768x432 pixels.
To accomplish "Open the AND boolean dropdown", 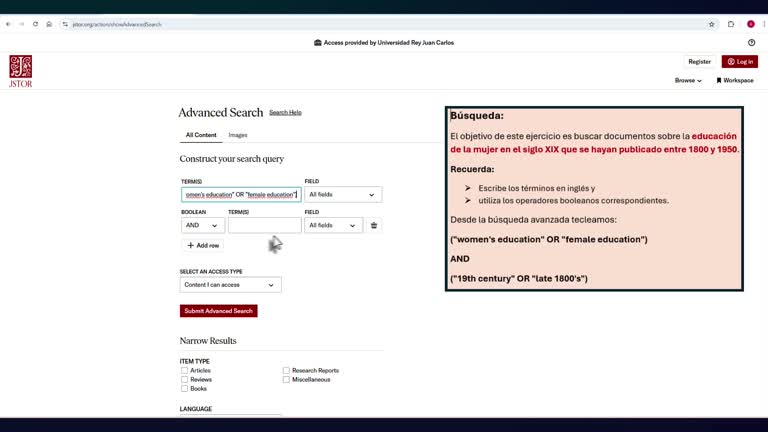I will pos(202,225).
